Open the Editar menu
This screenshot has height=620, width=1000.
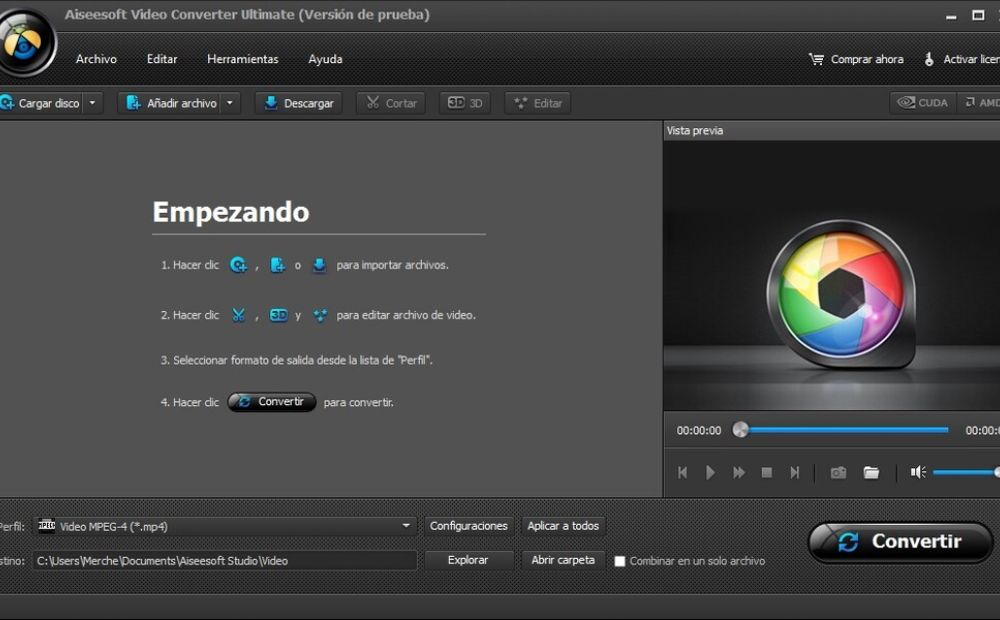pyautogui.click(x=162, y=59)
